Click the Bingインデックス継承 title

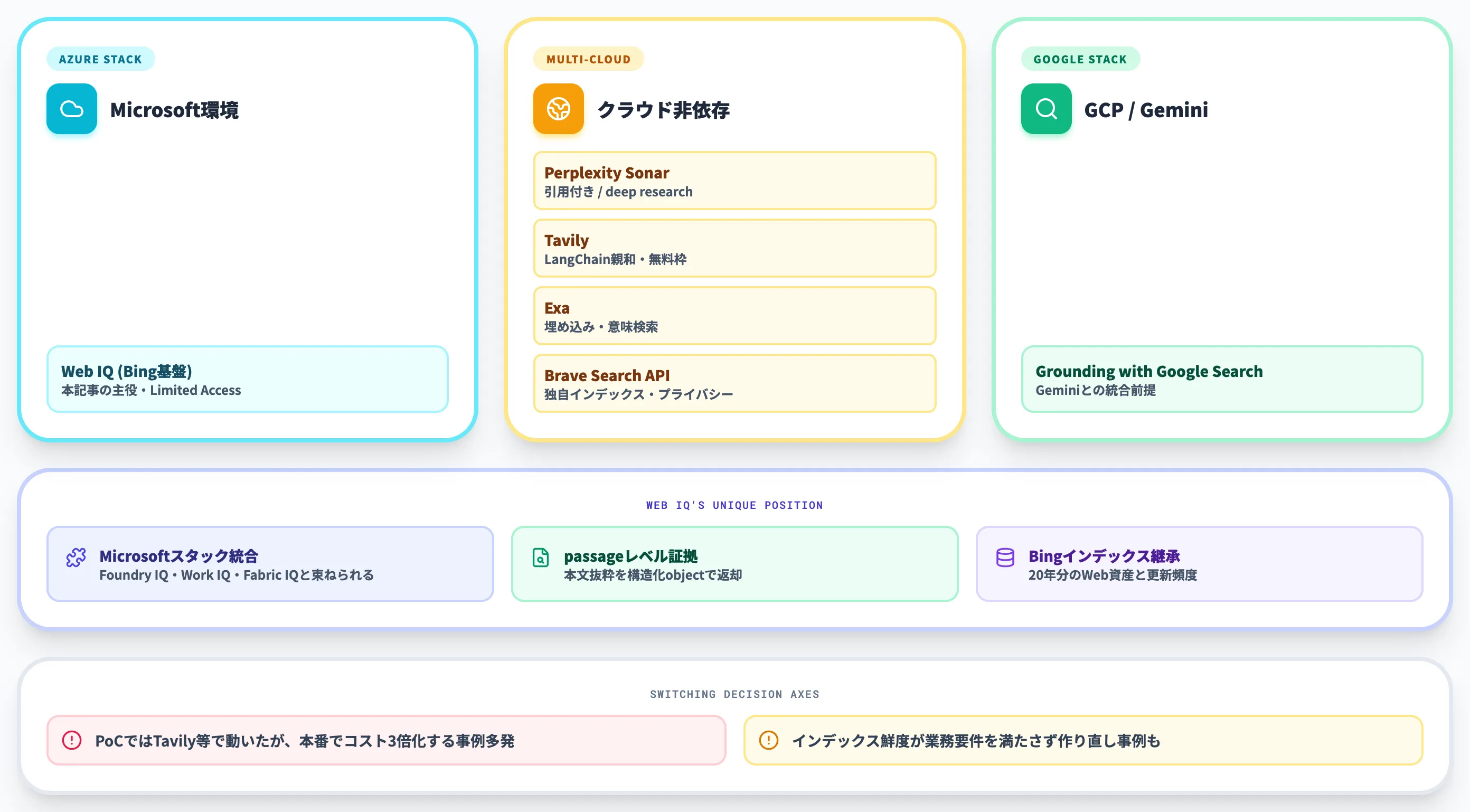click(x=1104, y=556)
